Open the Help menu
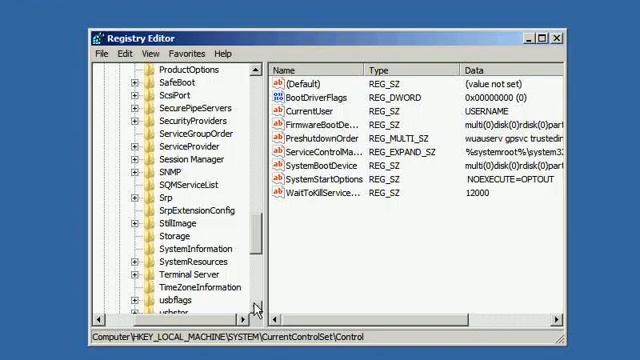 point(223,54)
